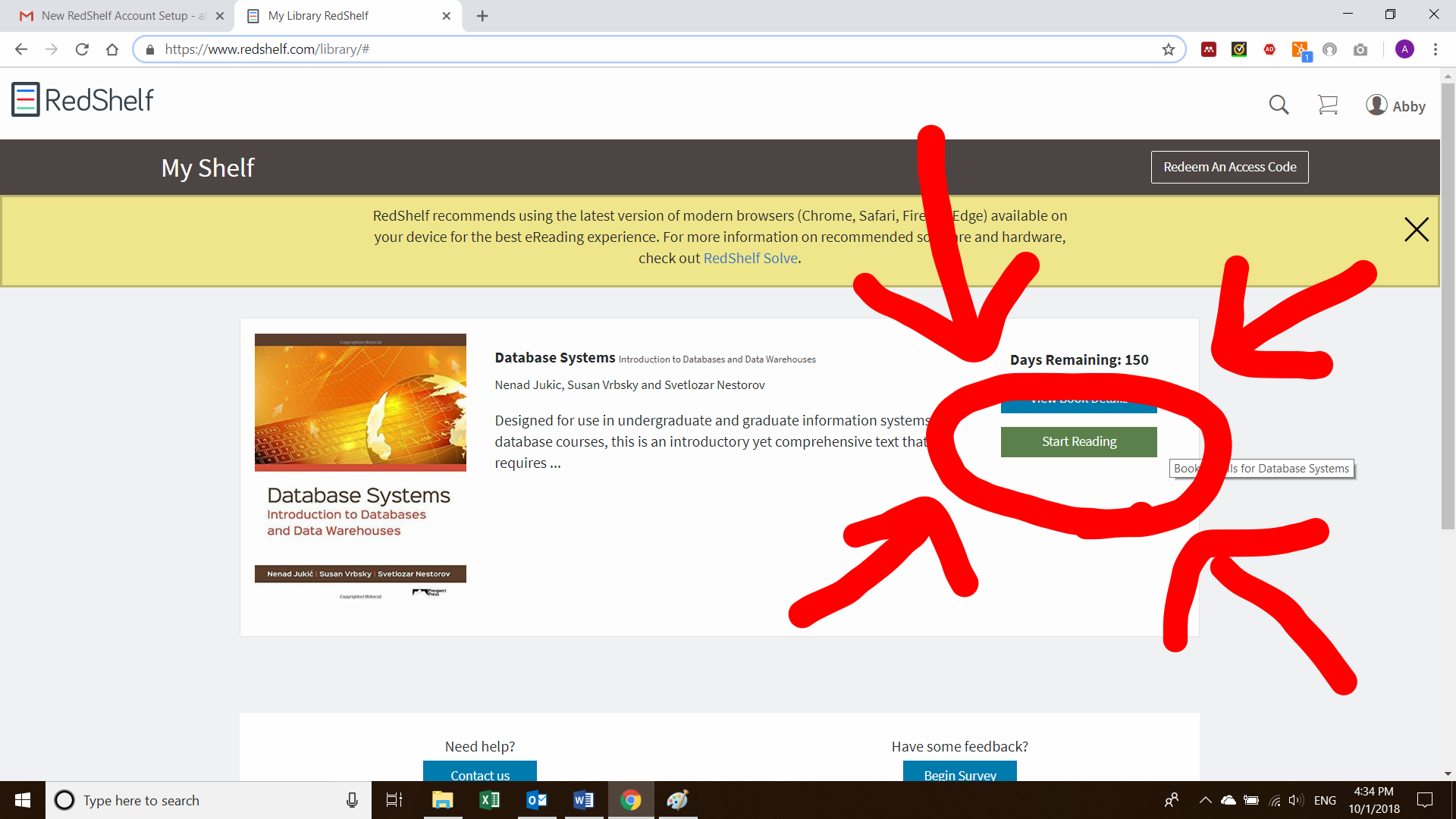Open a new browser tab
Viewport: 1456px width, 819px height.
pos(482,16)
